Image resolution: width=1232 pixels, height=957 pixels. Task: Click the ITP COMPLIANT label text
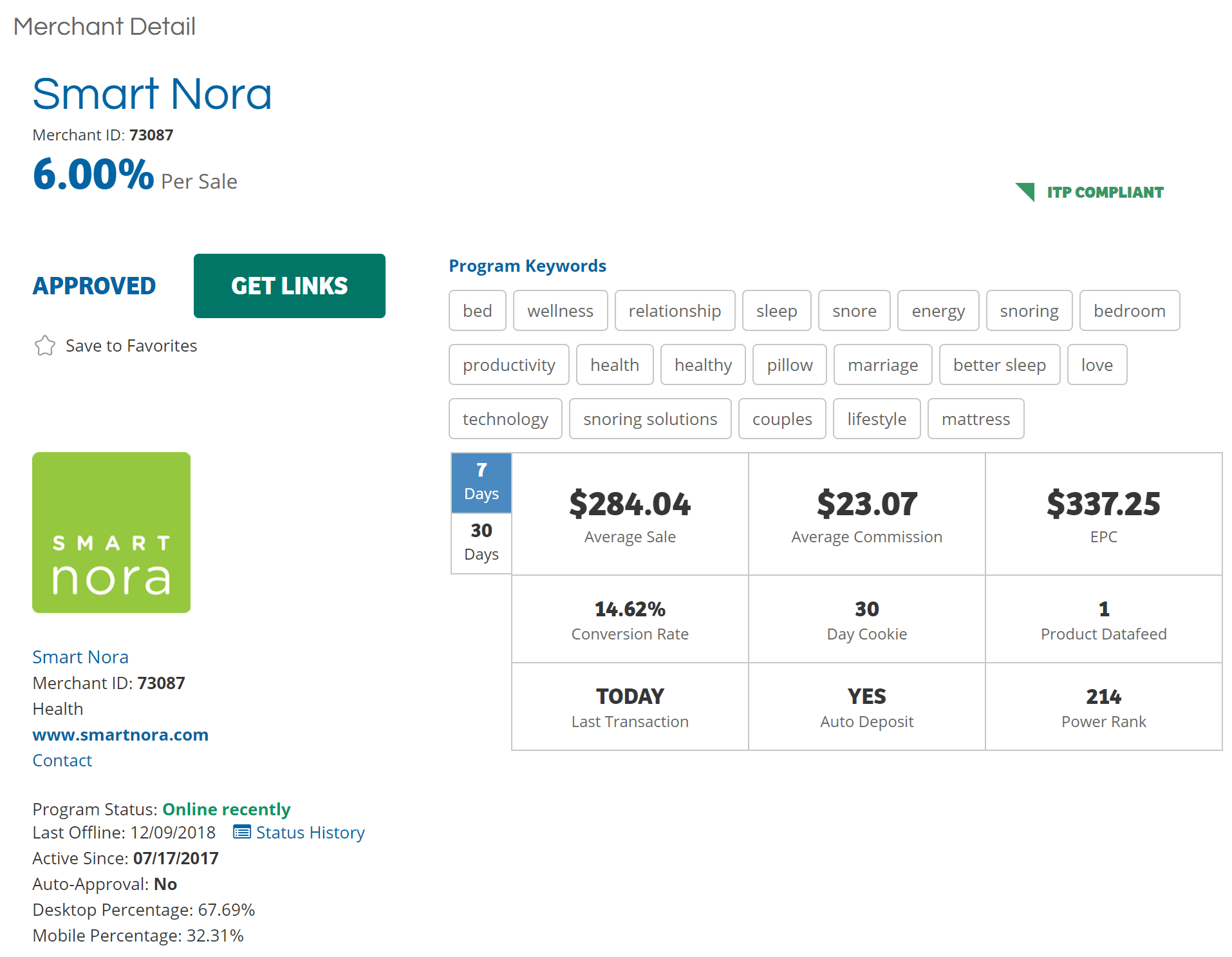coord(1105,193)
